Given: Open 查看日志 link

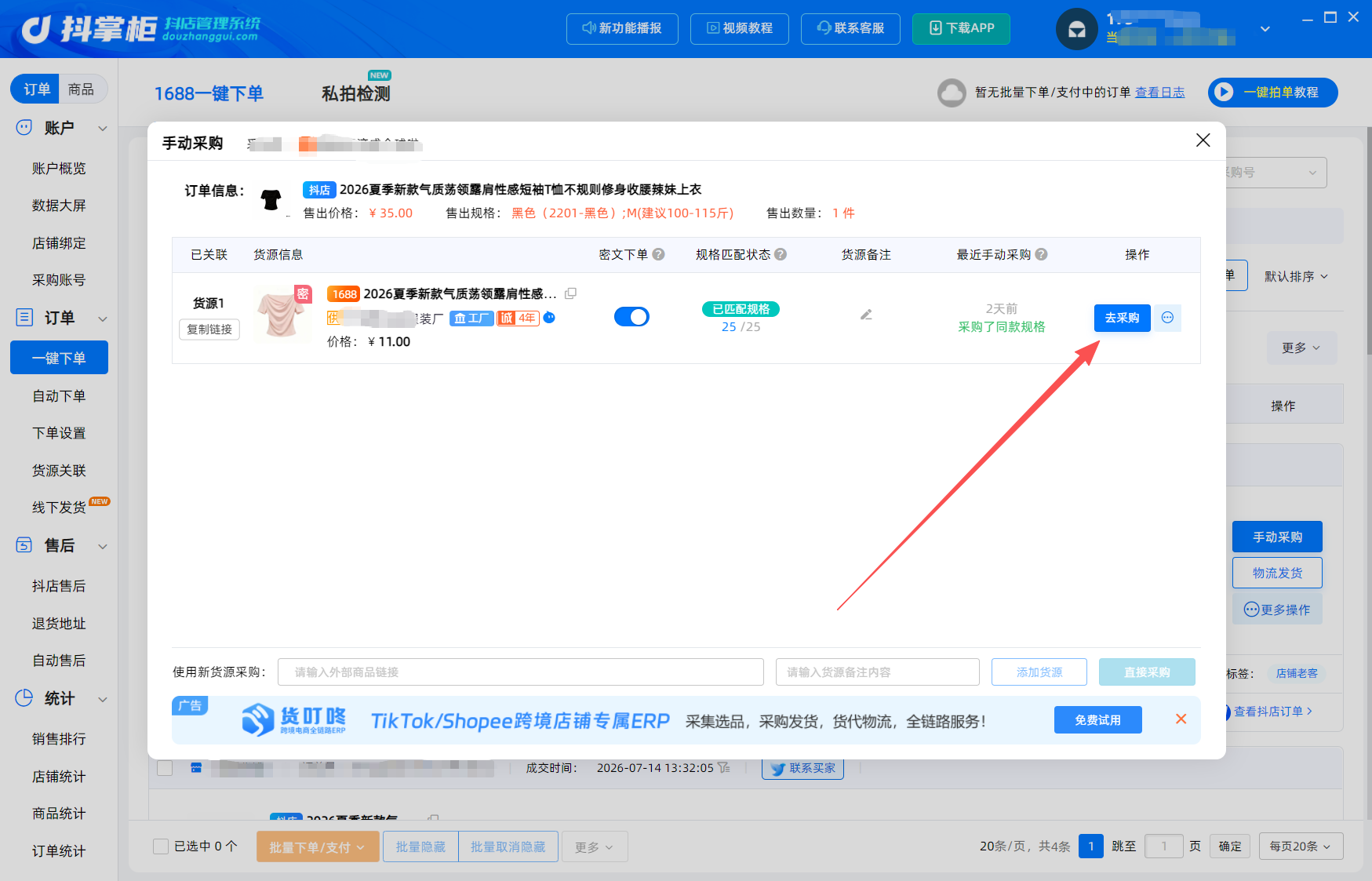Looking at the screenshot, I should pyautogui.click(x=1159, y=93).
